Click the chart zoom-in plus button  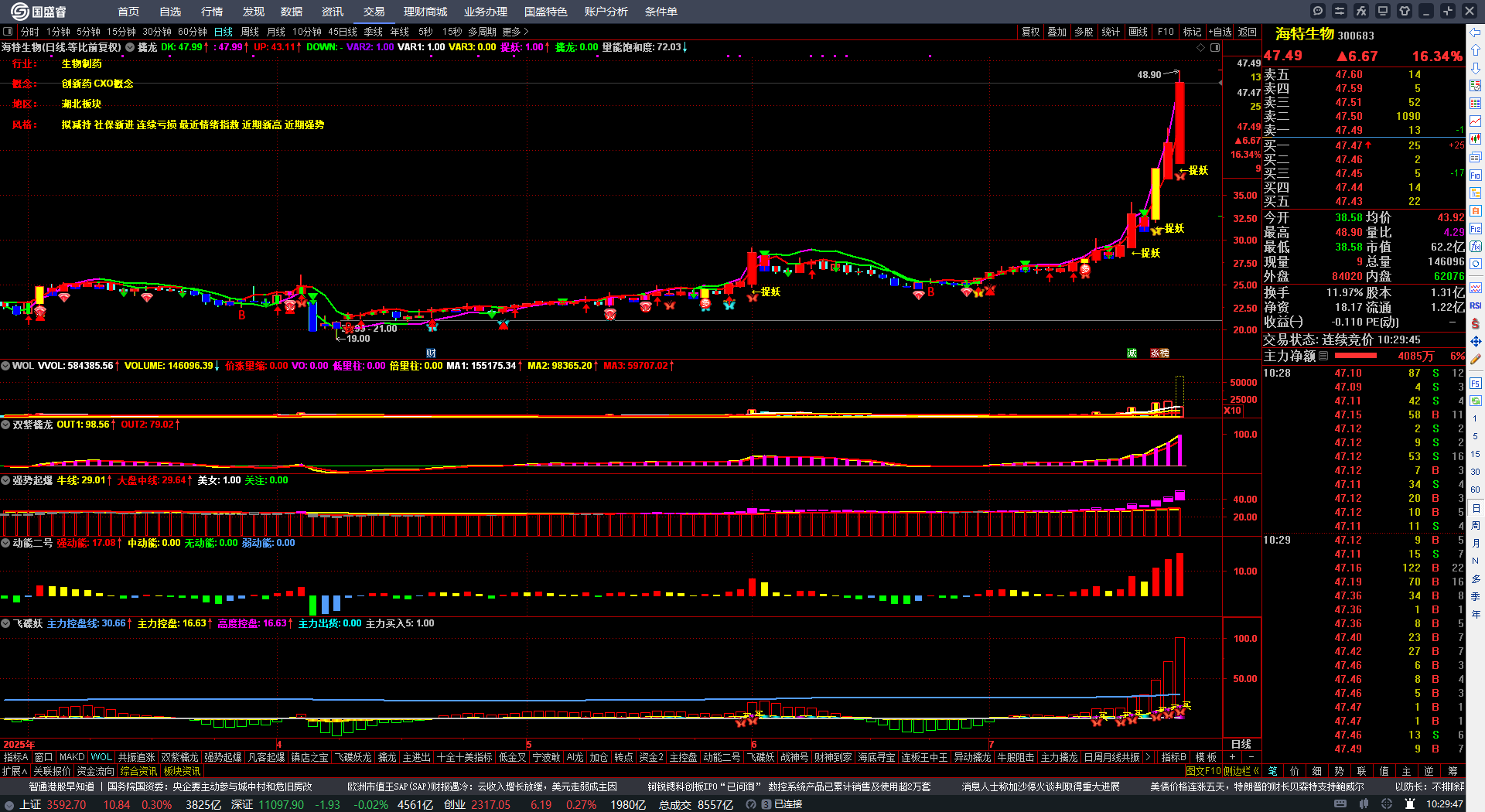[1232, 757]
